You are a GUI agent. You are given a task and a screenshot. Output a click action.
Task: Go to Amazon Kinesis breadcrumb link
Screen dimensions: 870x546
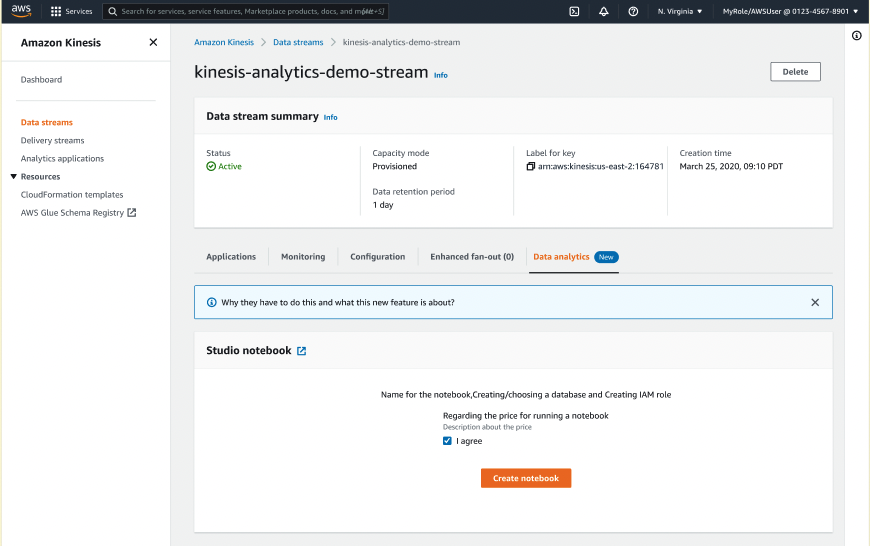tap(224, 42)
